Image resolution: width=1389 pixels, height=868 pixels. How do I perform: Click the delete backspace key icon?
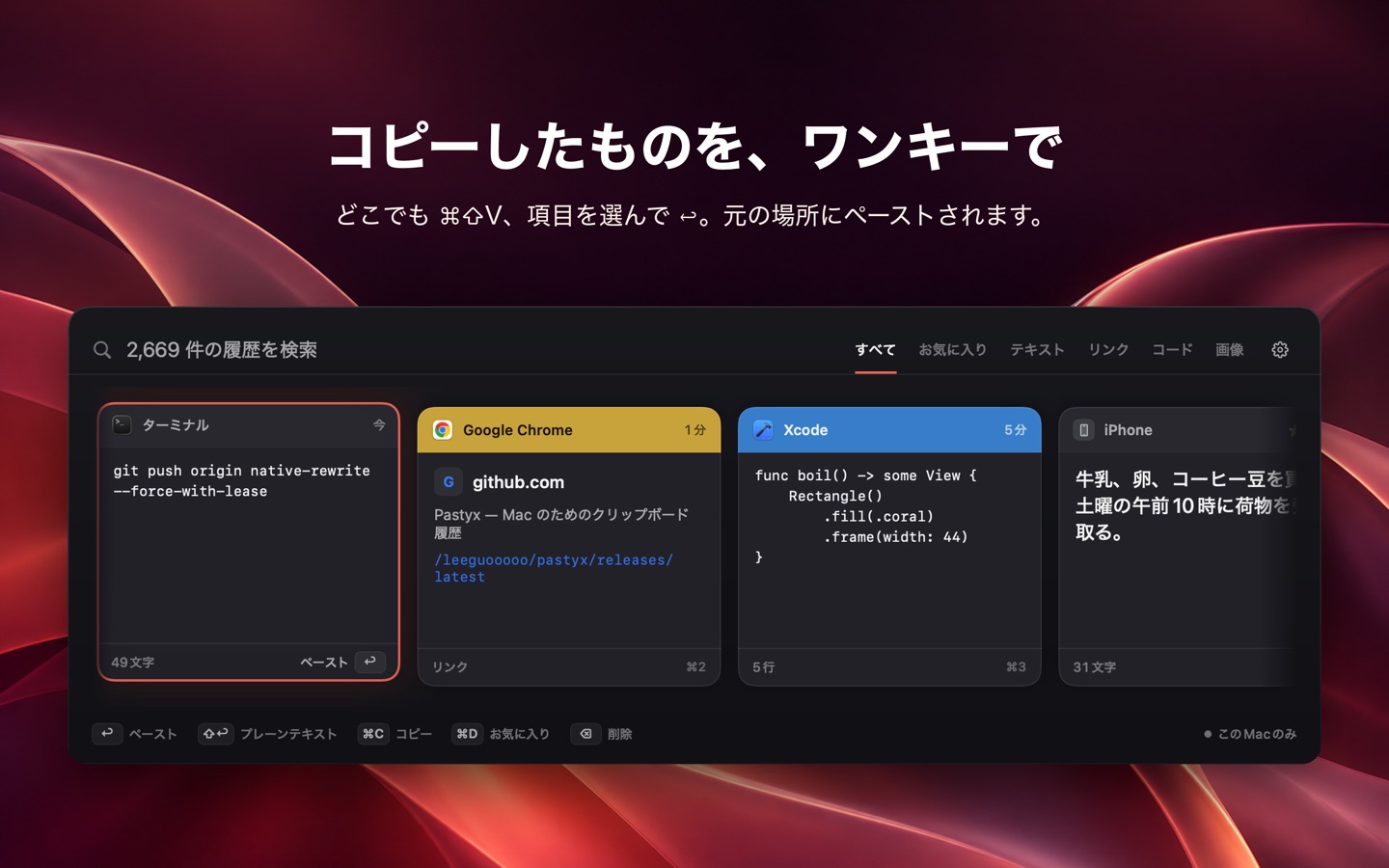[x=586, y=734]
